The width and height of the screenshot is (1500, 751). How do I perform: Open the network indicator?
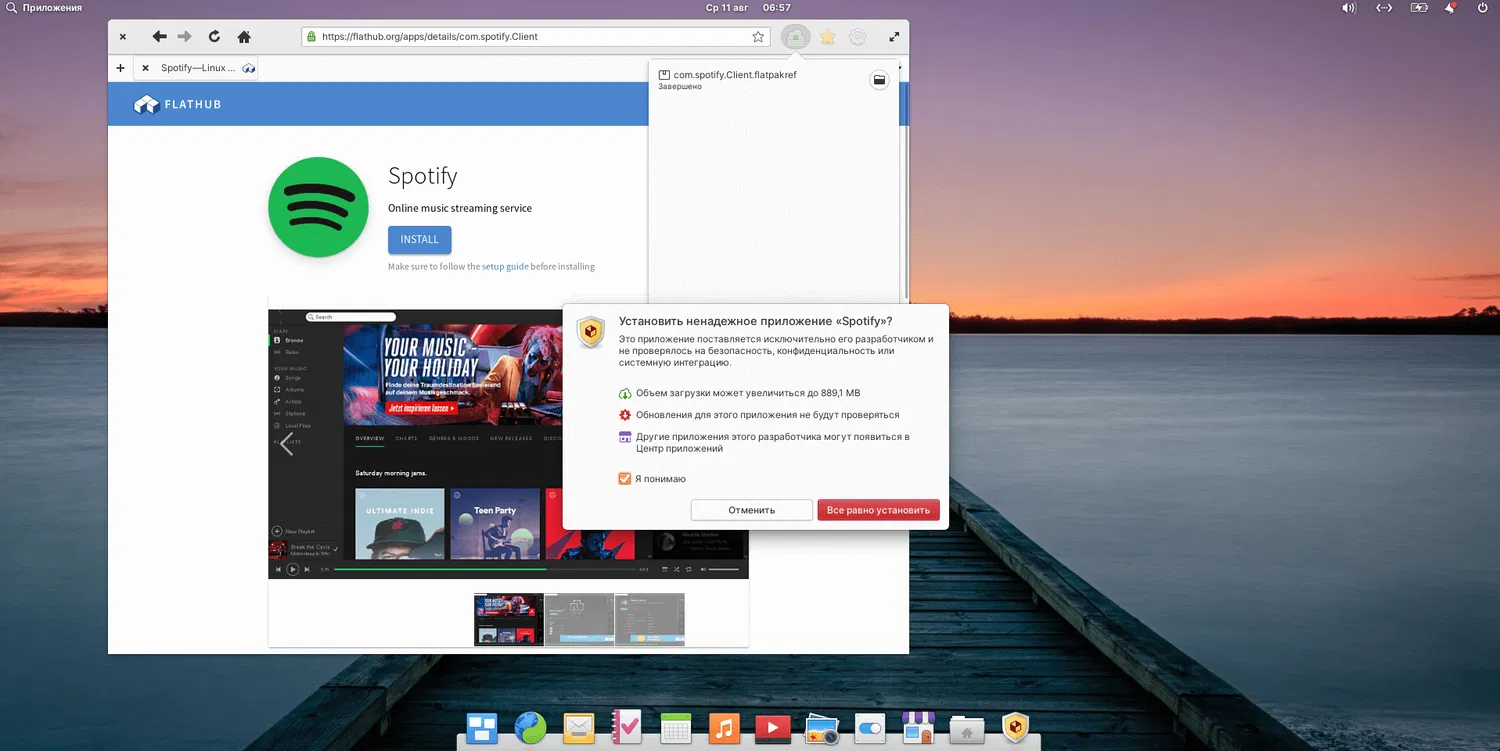(1384, 8)
